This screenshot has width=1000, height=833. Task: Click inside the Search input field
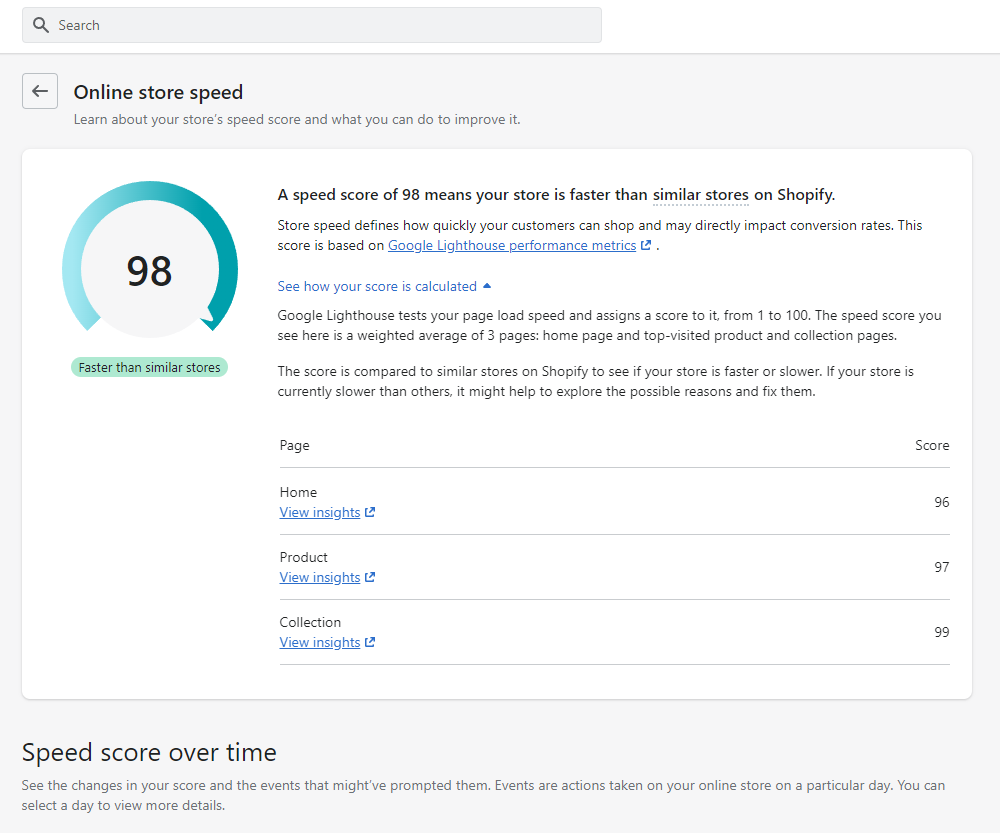(300, 25)
